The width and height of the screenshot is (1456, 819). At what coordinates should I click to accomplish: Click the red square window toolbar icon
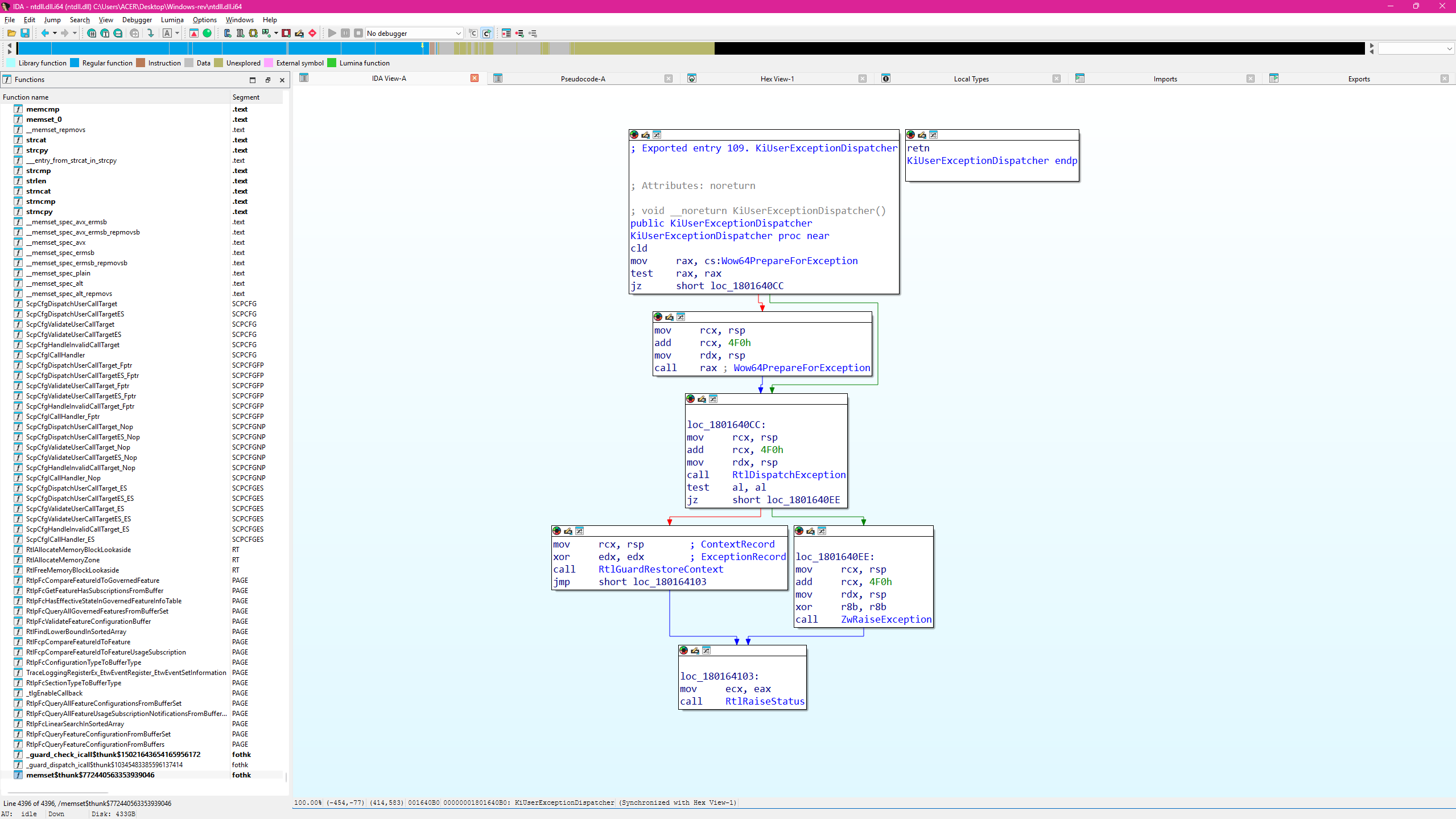(286, 33)
